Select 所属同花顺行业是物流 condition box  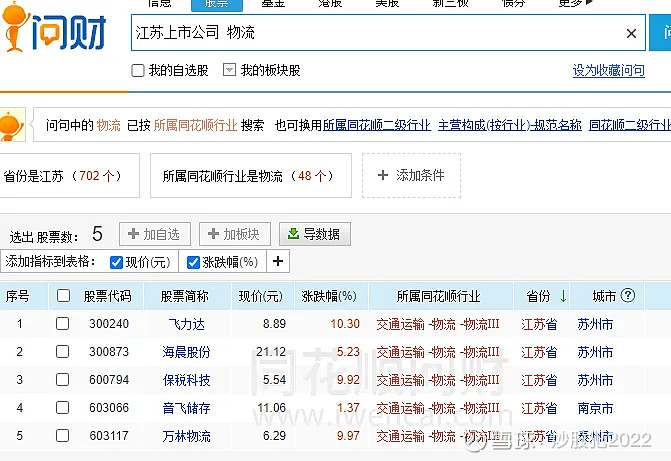pyautogui.click(x=251, y=175)
